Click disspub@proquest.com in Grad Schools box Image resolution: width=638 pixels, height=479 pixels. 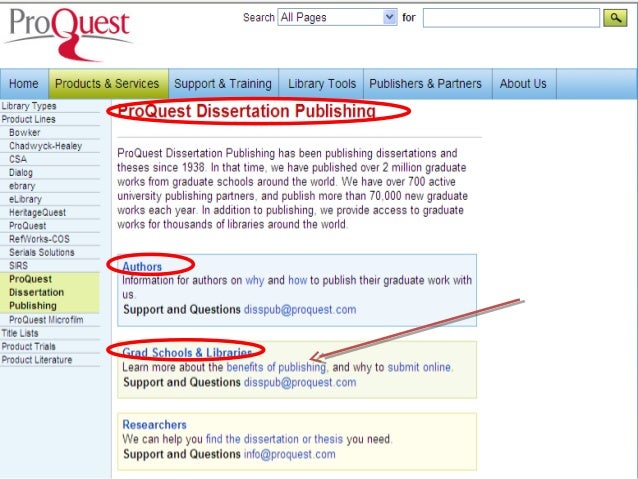tap(300, 383)
